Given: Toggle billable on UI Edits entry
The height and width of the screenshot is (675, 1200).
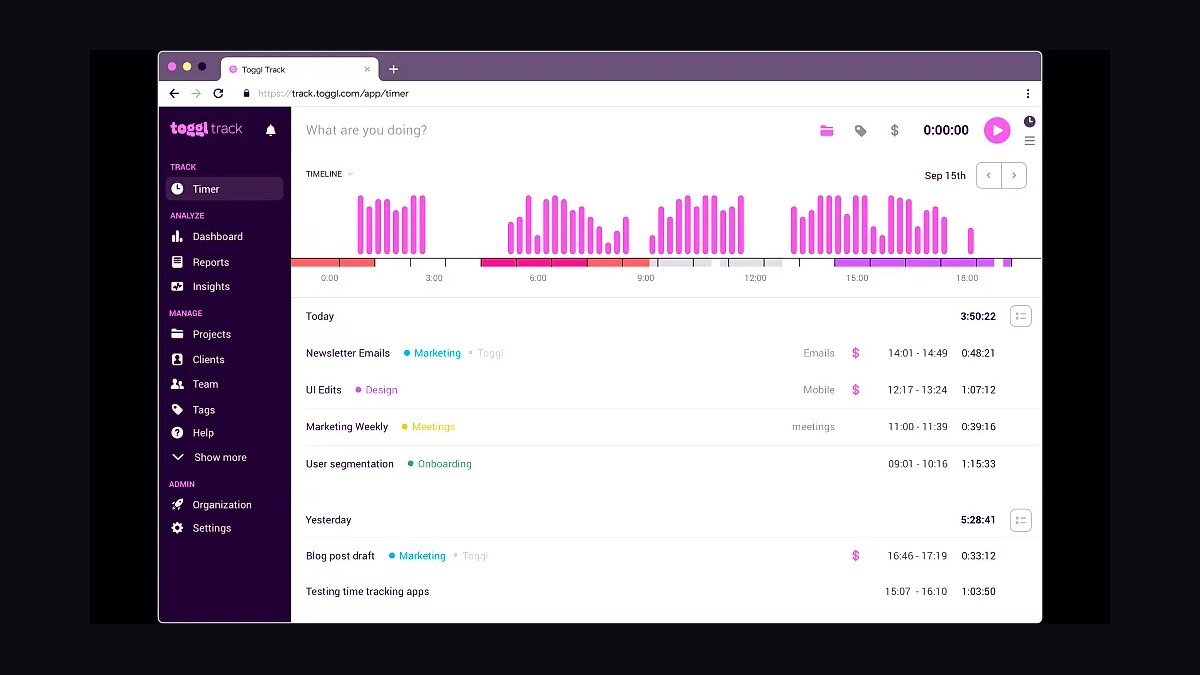Looking at the screenshot, I should tap(856, 390).
